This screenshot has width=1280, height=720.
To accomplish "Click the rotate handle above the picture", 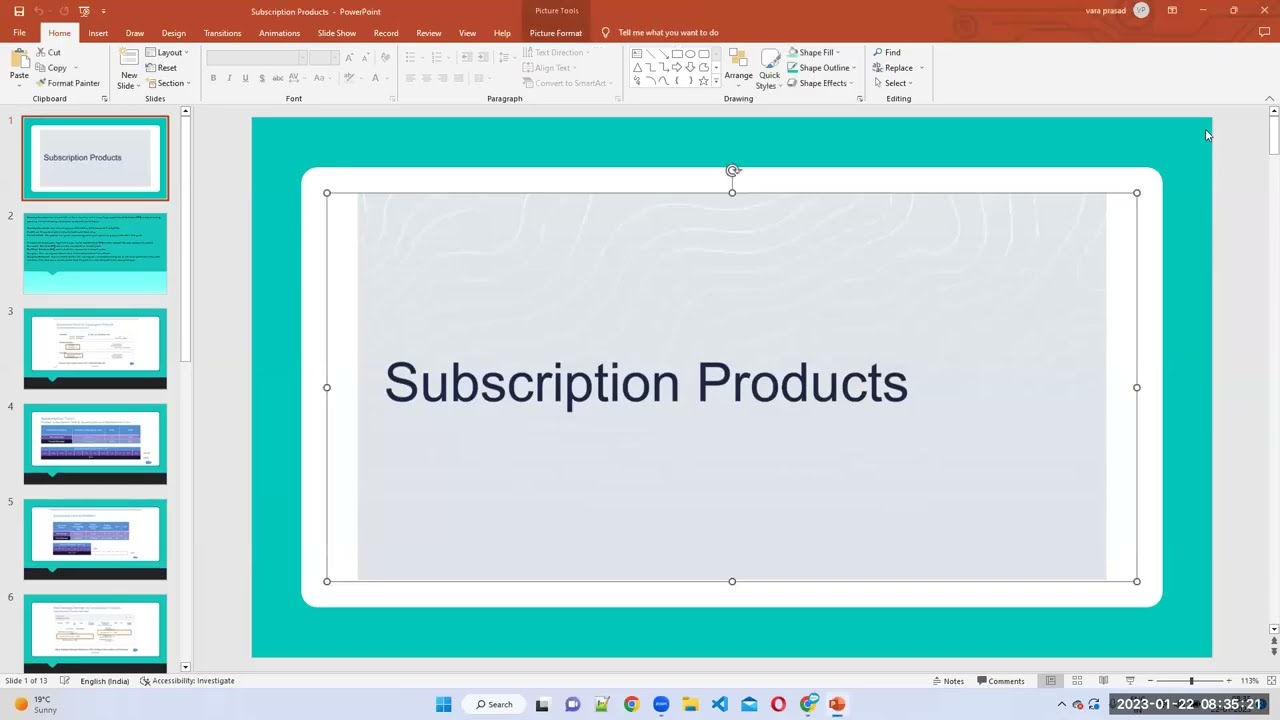I will point(733,171).
